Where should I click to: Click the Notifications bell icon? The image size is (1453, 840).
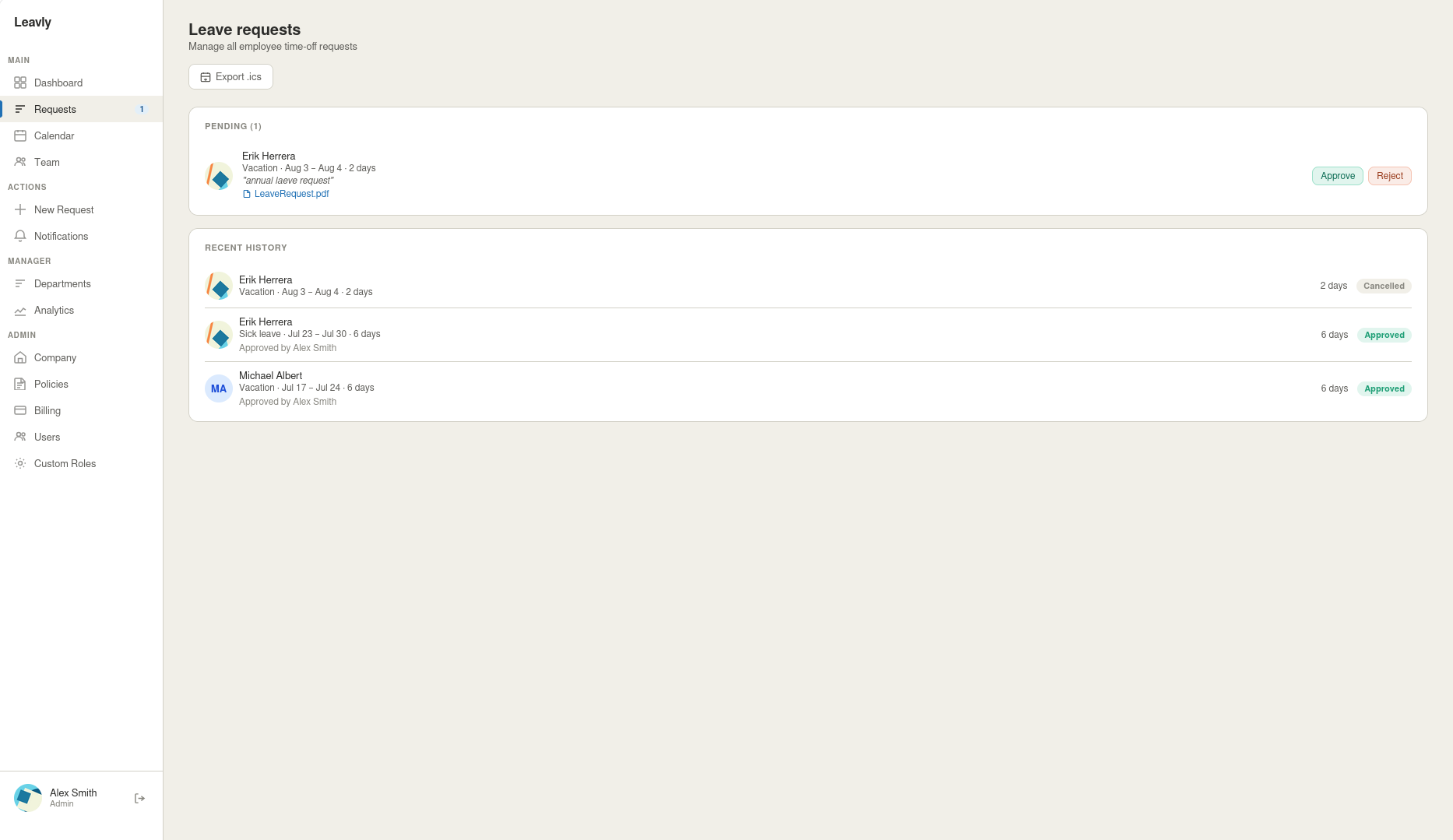pyautogui.click(x=20, y=236)
